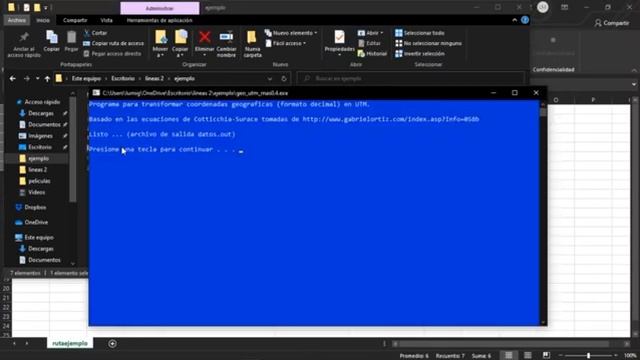
Task: Open address bar history dropdown
Action: coord(270,78)
